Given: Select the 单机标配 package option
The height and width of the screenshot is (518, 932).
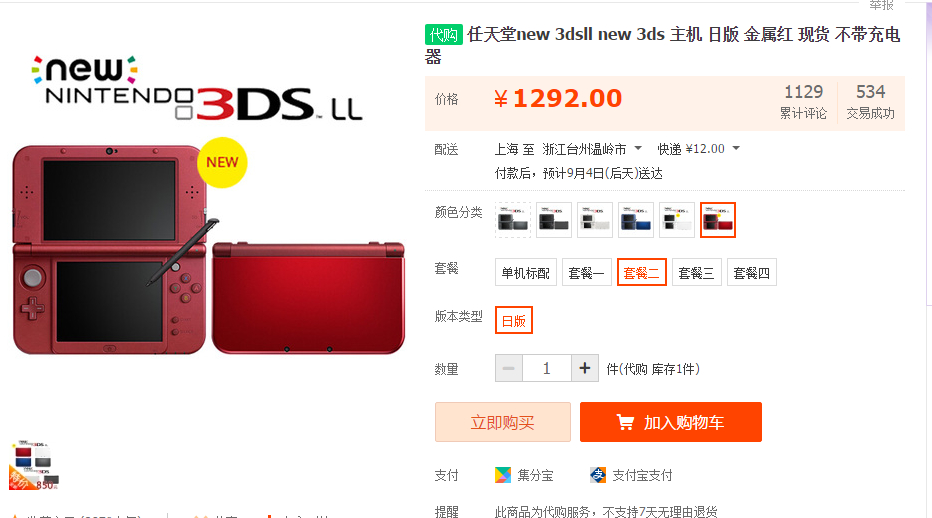Looking at the screenshot, I should [x=525, y=273].
